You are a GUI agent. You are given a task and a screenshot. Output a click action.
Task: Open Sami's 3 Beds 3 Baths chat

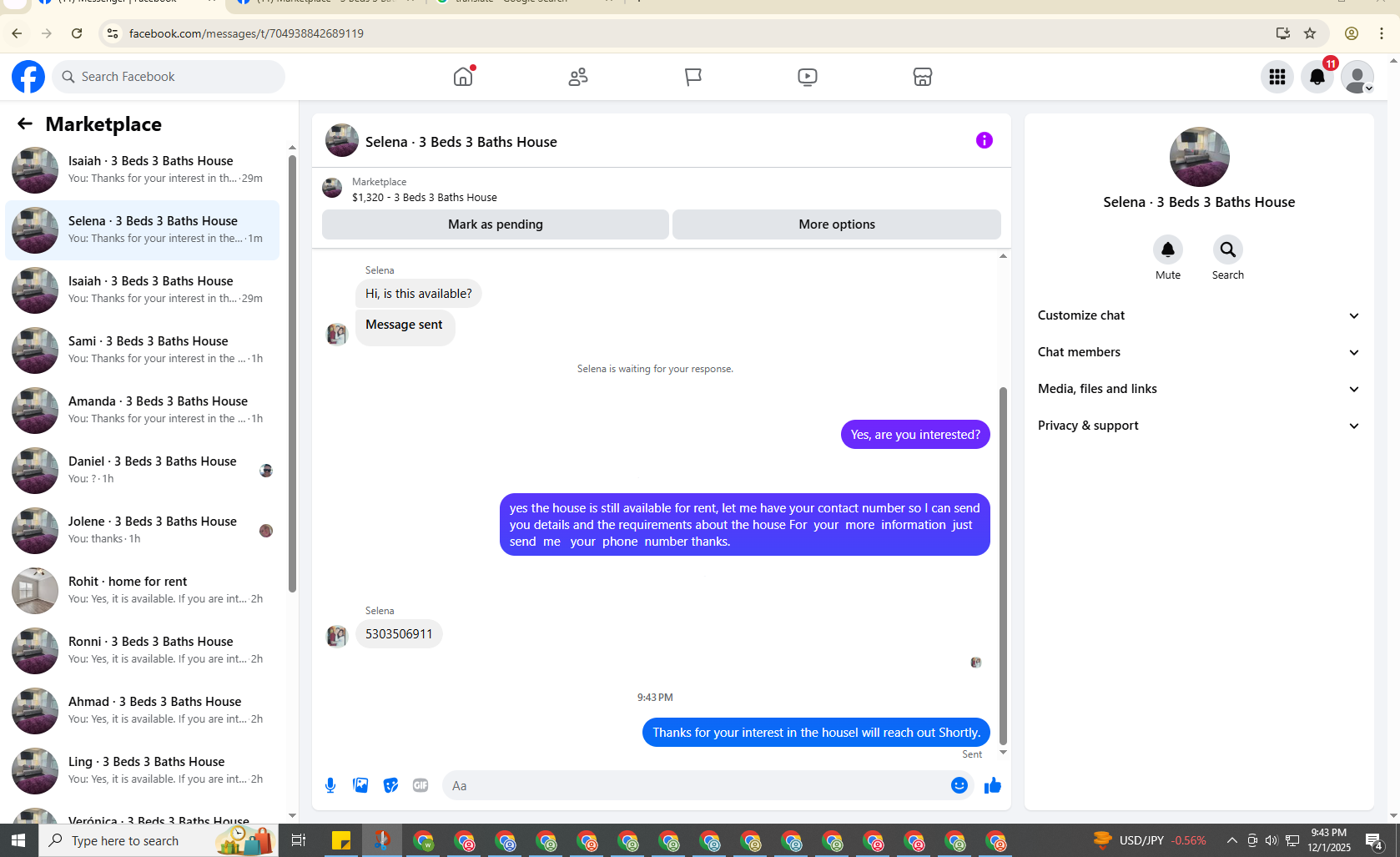click(x=143, y=350)
